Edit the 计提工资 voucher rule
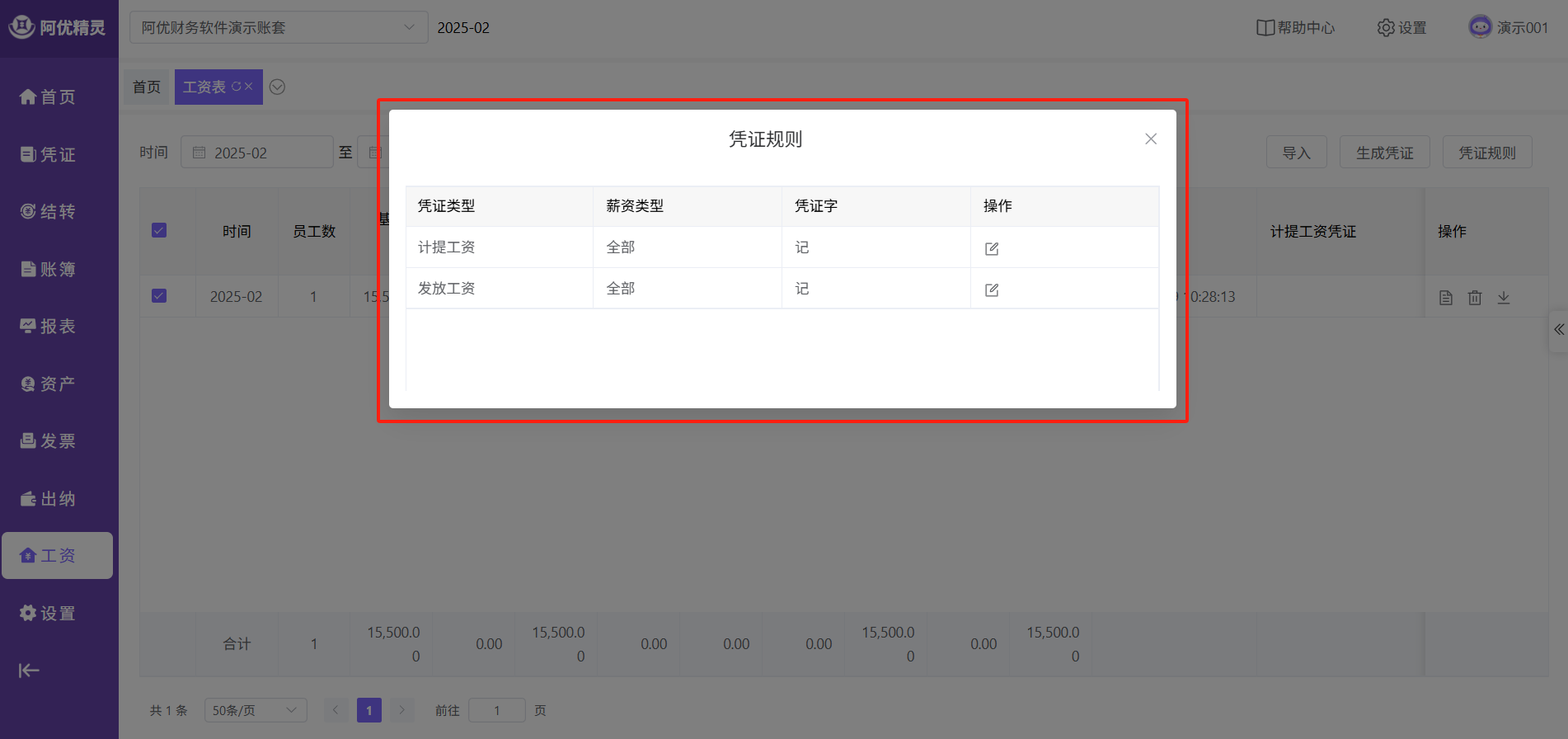Screen dimensions: 1568x739 (992, 248)
